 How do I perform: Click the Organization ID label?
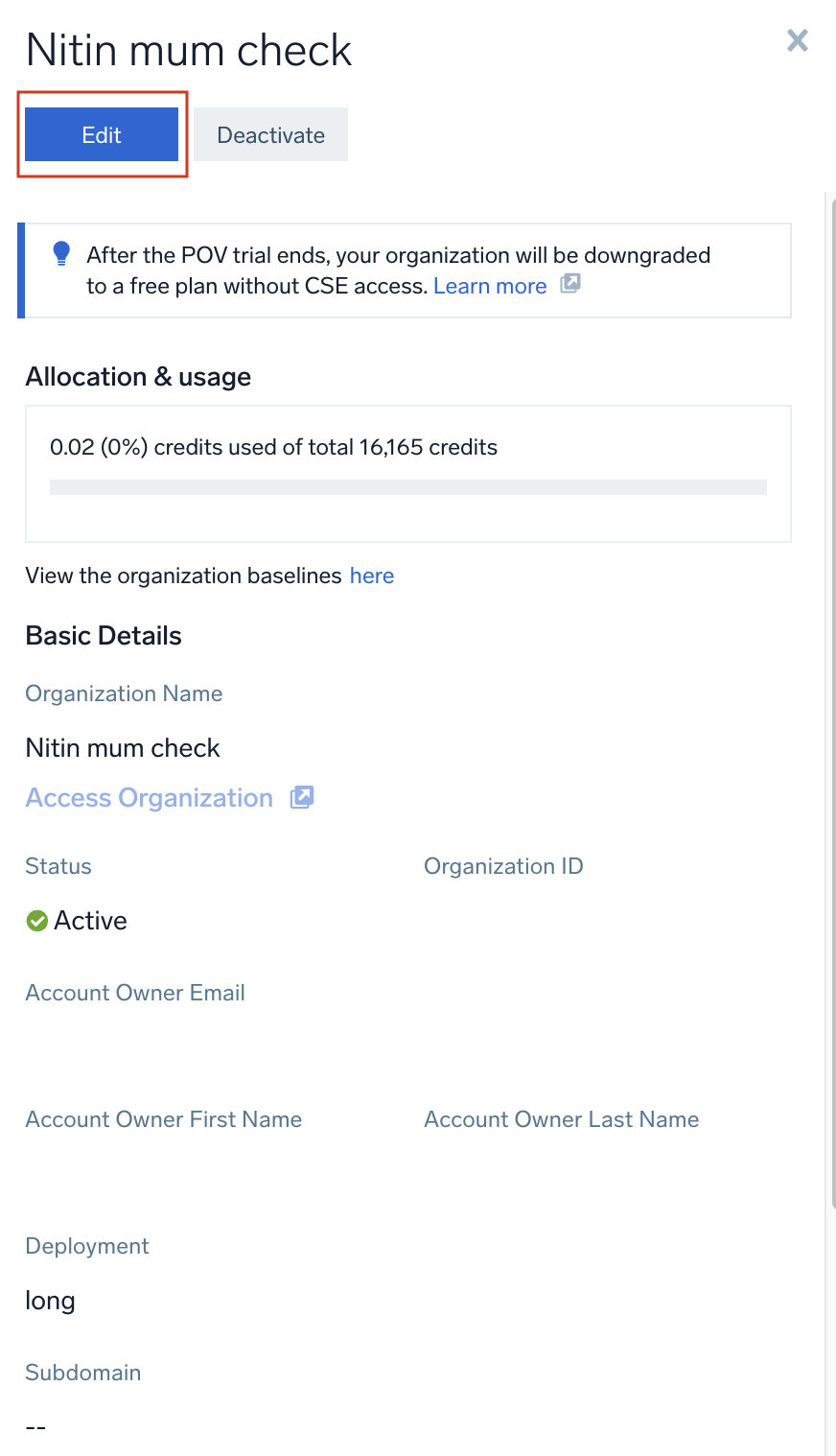[503, 866]
